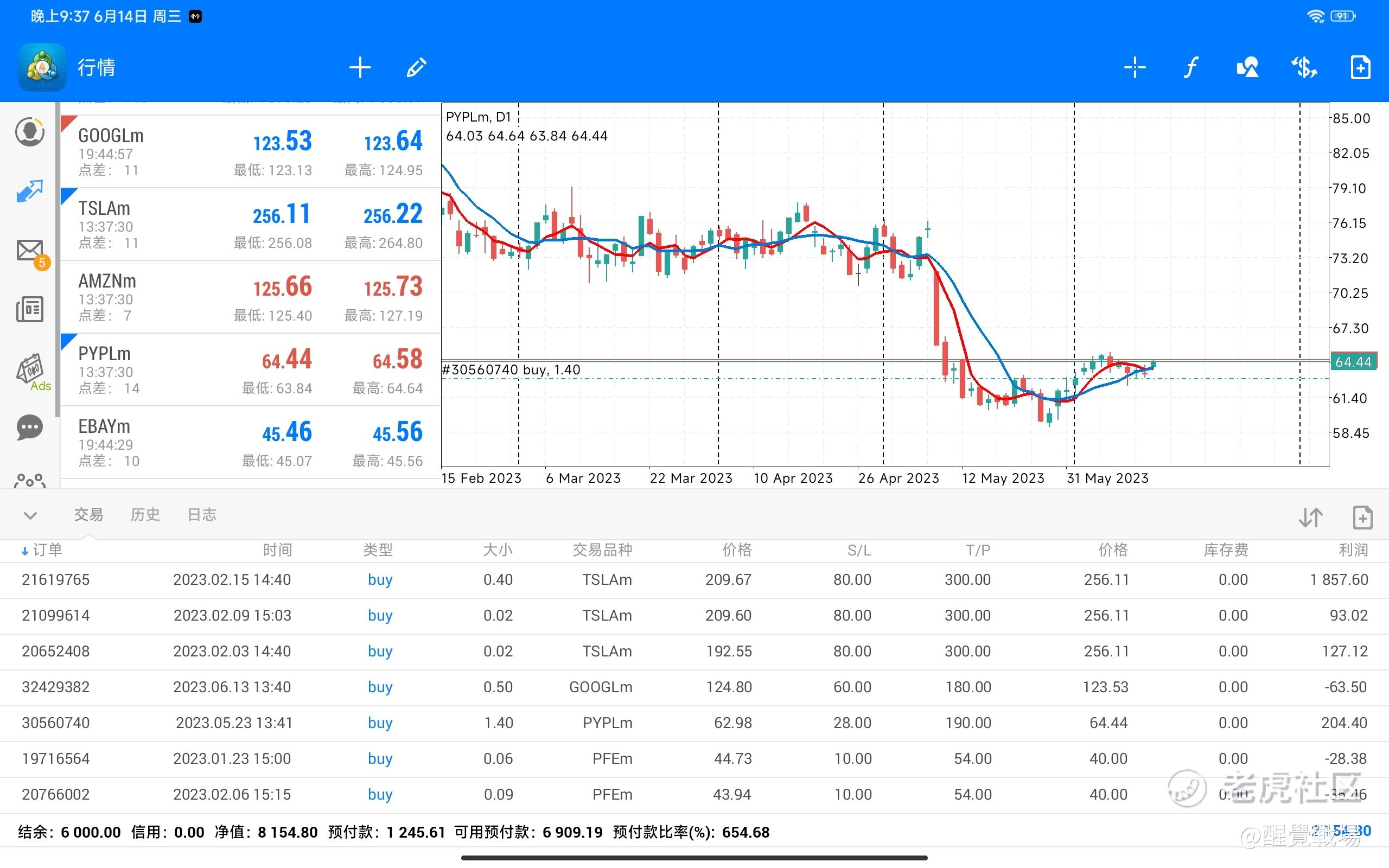Tap the status bar clock 晚上9:37

[60, 16]
